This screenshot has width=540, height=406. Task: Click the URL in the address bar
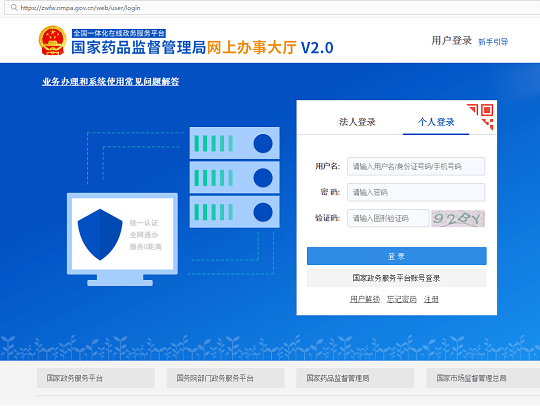[80, 8]
